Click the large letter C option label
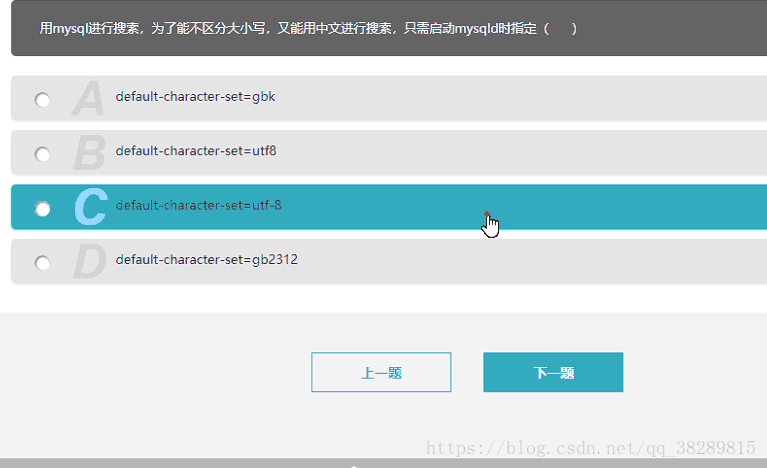 pos(91,207)
